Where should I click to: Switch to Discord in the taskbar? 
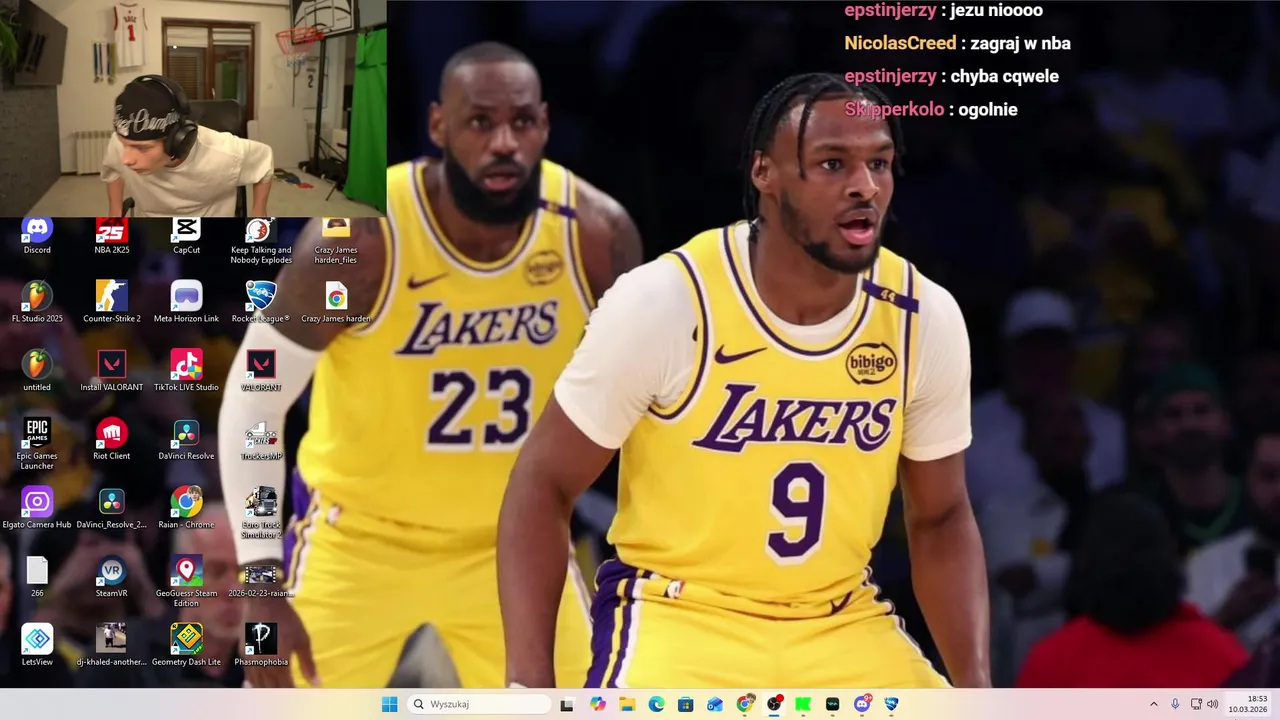[862, 704]
